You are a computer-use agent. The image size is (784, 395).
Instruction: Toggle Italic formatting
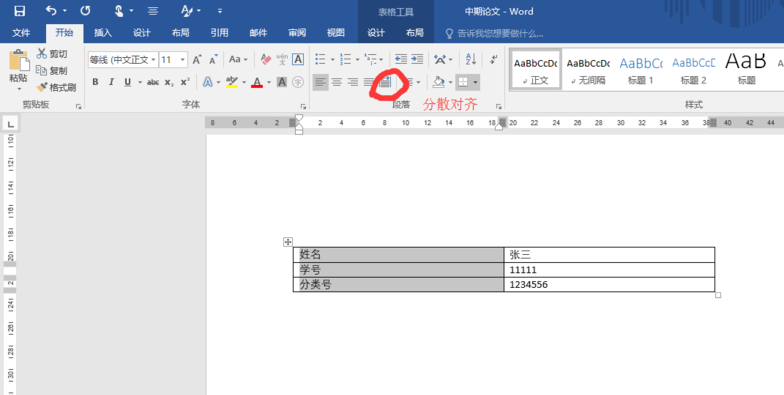(x=112, y=82)
